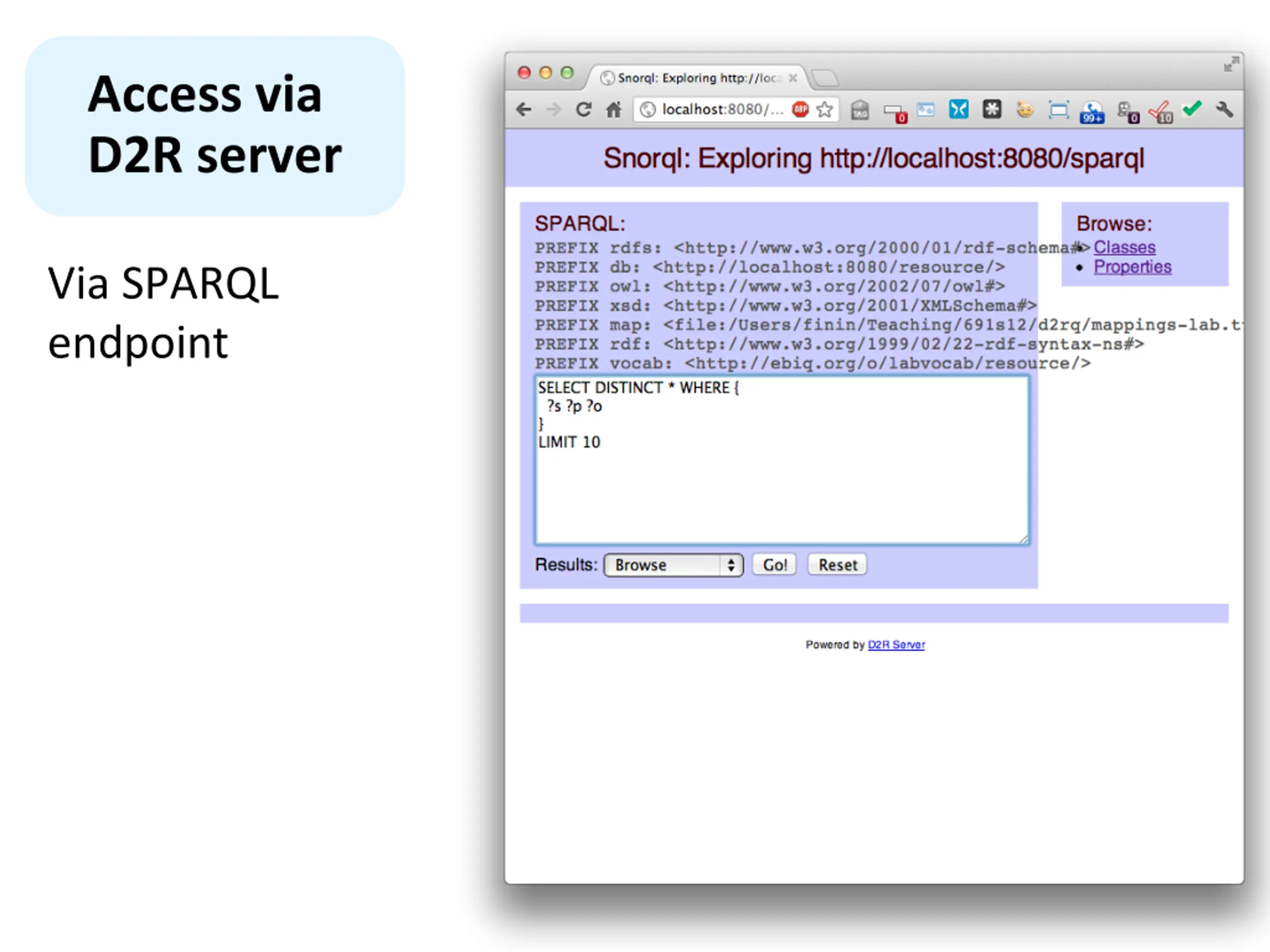Reload the Snorql page
This screenshot has width=1270, height=952.
pyautogui.click(x=583, y=109)
